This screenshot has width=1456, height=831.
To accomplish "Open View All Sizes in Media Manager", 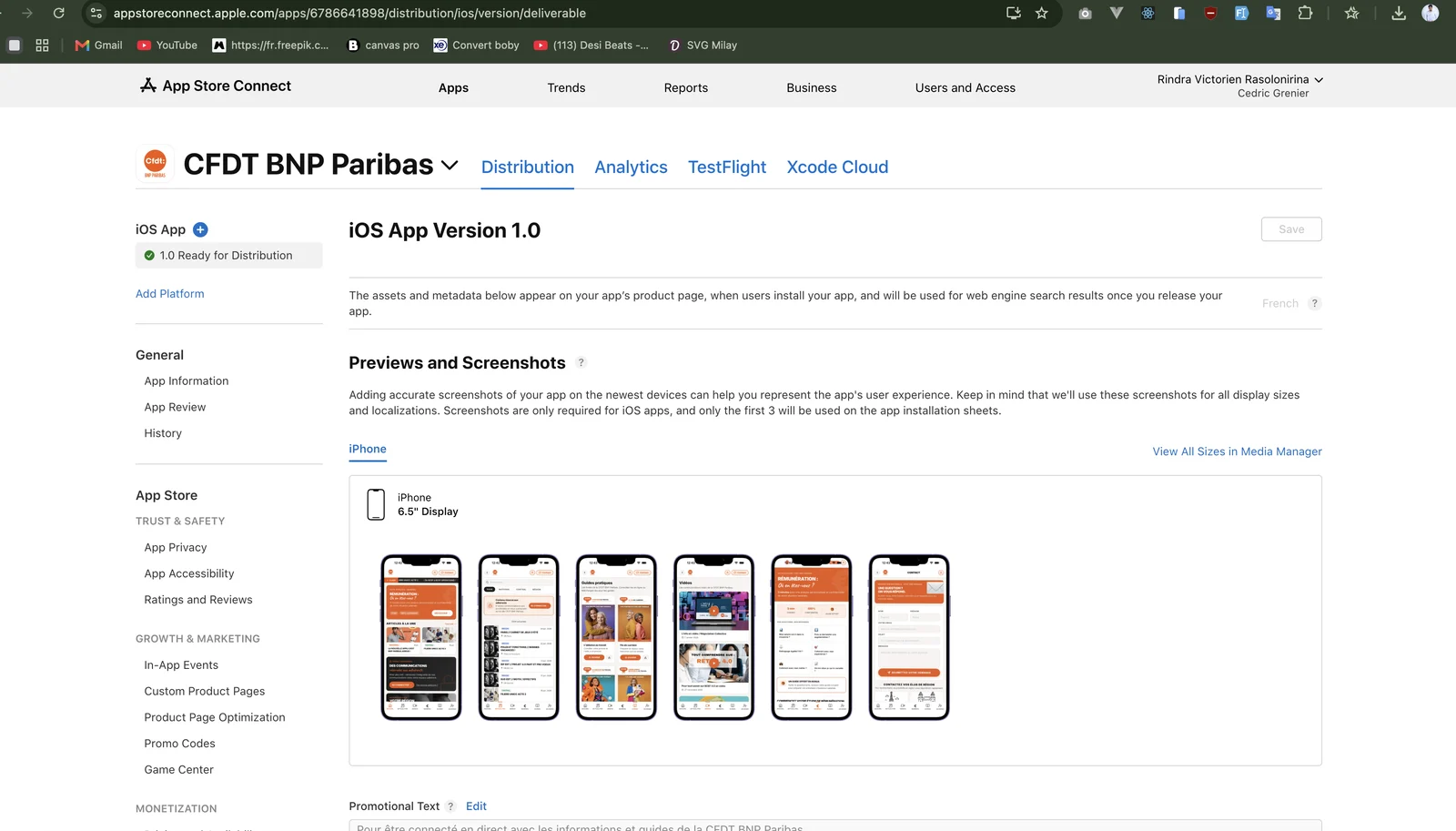I will point(1238,451).
